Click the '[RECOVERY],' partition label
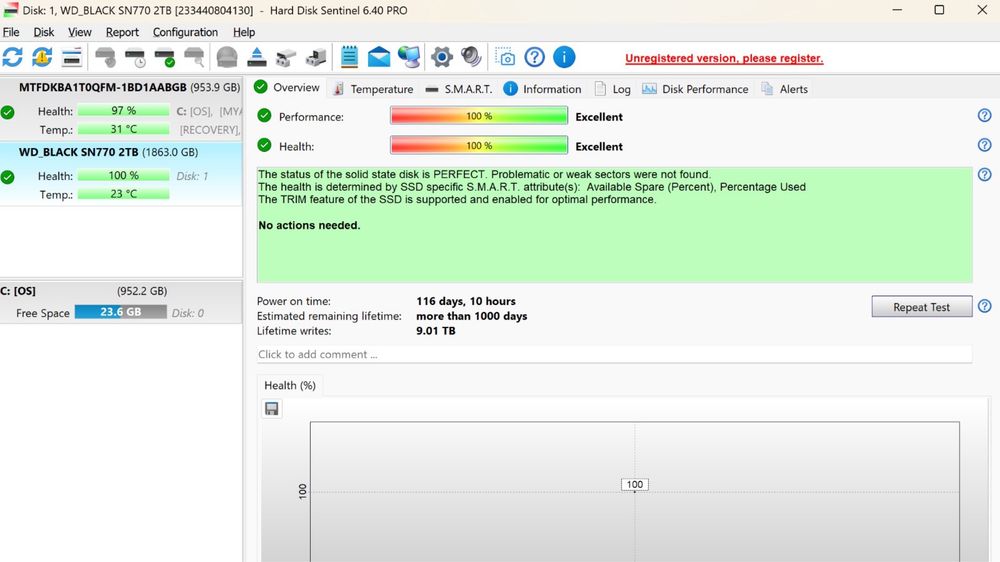 [x=210, y=129]
